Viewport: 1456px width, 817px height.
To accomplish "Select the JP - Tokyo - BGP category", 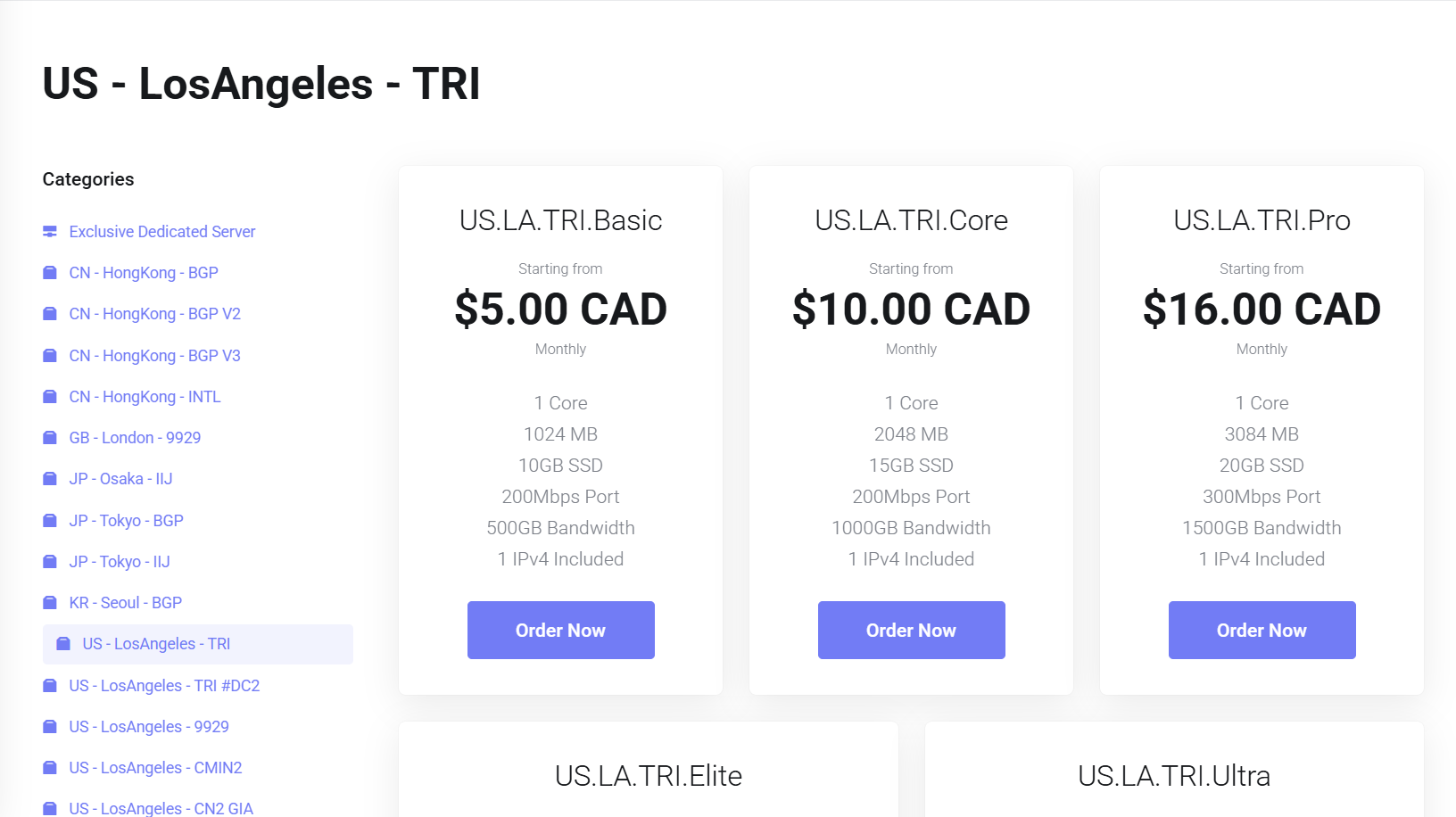I will pos(127,521).
